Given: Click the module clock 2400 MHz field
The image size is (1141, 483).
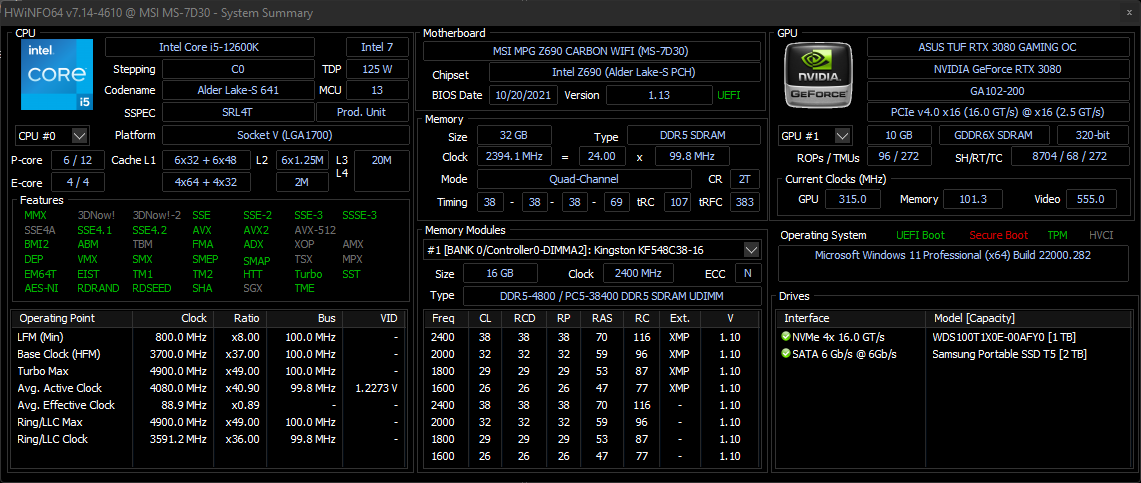Looking at the screenshot, I should click(x=638, y=274).
